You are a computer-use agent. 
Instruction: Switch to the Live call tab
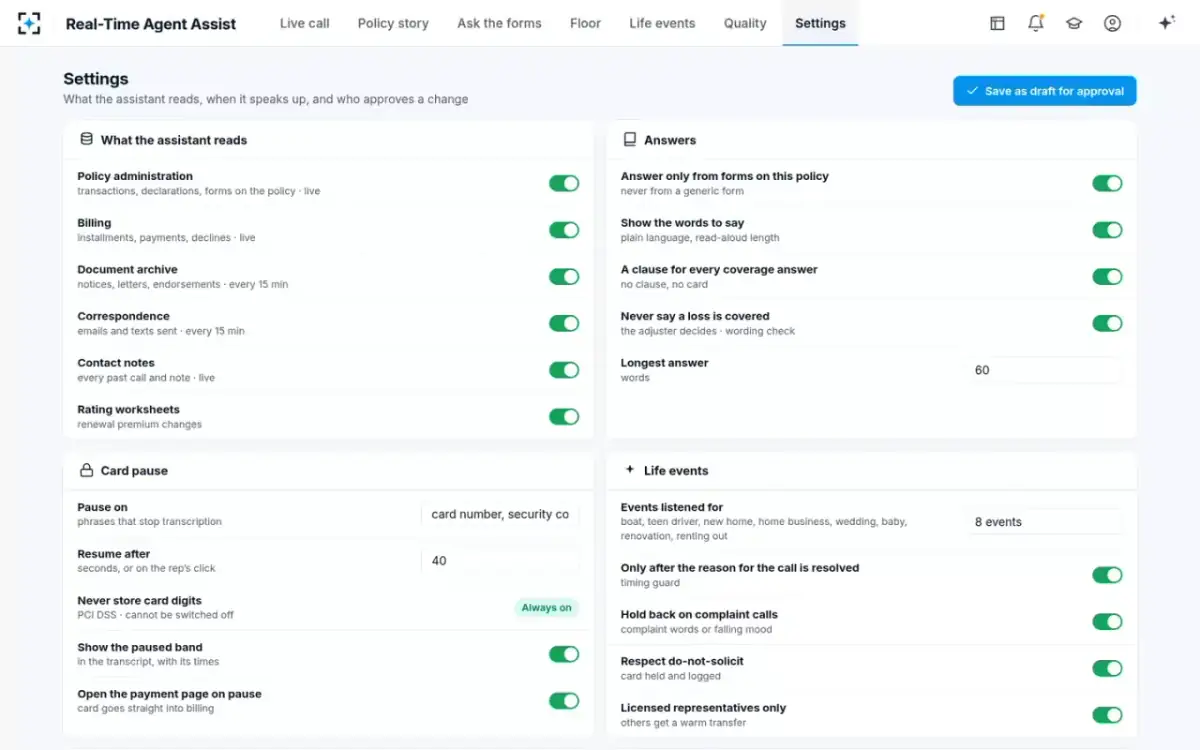305,23
